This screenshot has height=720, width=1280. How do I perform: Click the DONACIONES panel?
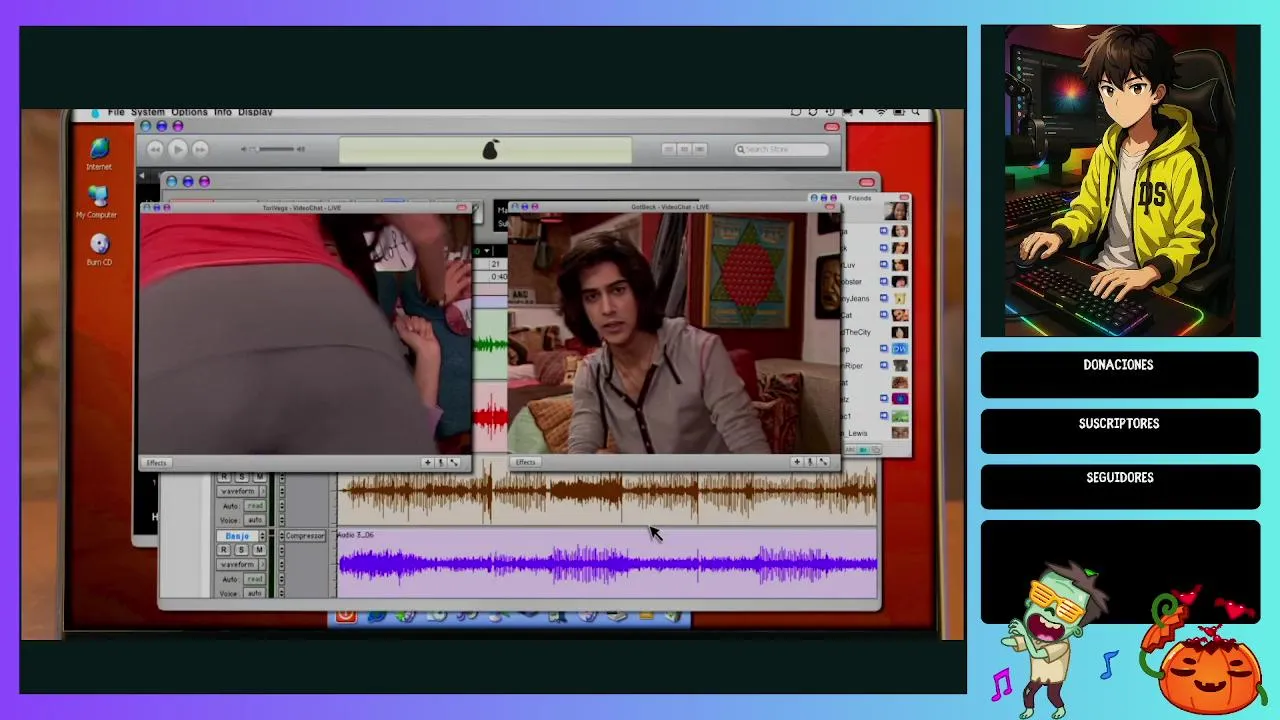click(1119, 374)
